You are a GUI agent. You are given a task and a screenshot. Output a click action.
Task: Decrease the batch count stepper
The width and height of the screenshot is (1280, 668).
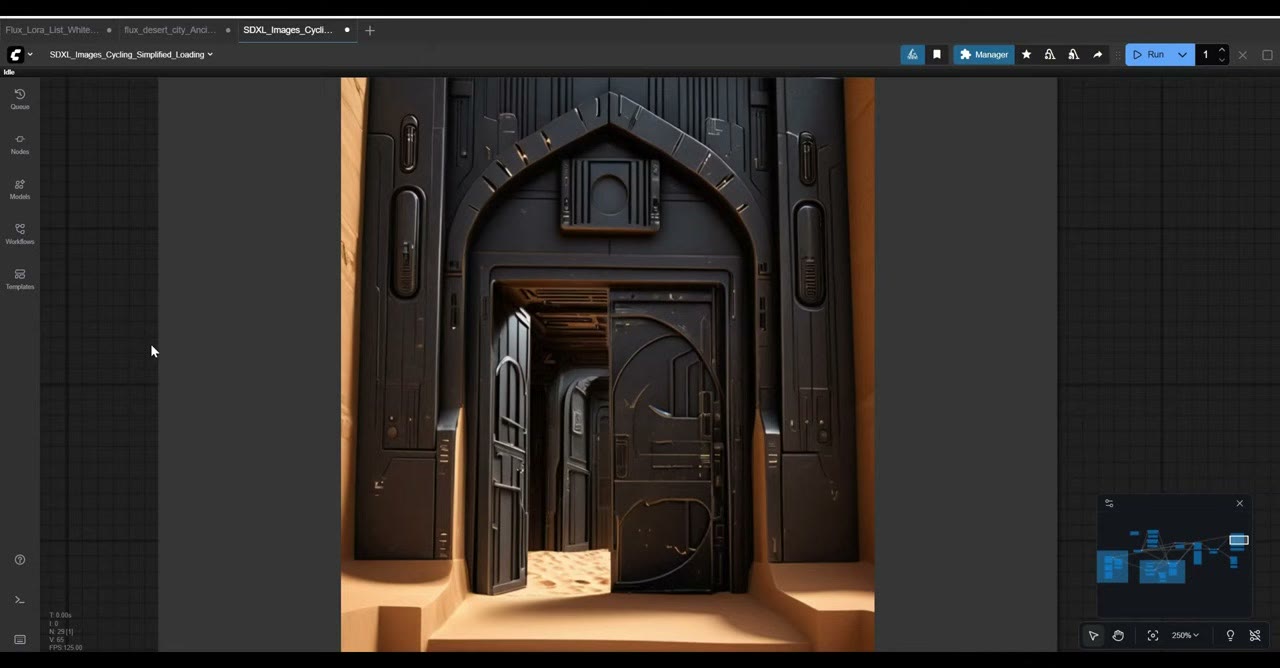click(1222, 60)
